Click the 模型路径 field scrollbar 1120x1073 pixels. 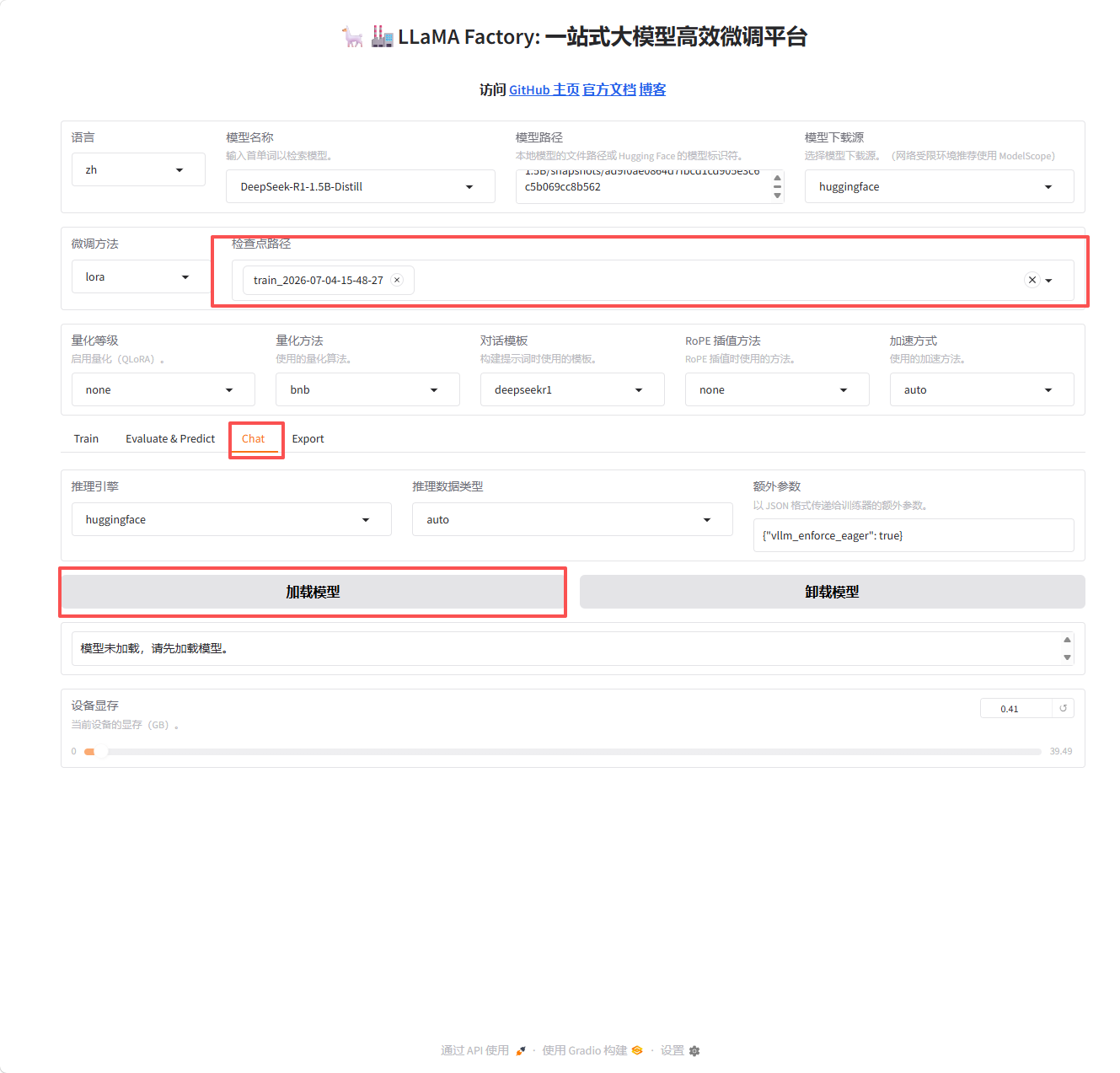tap(777, 186)
